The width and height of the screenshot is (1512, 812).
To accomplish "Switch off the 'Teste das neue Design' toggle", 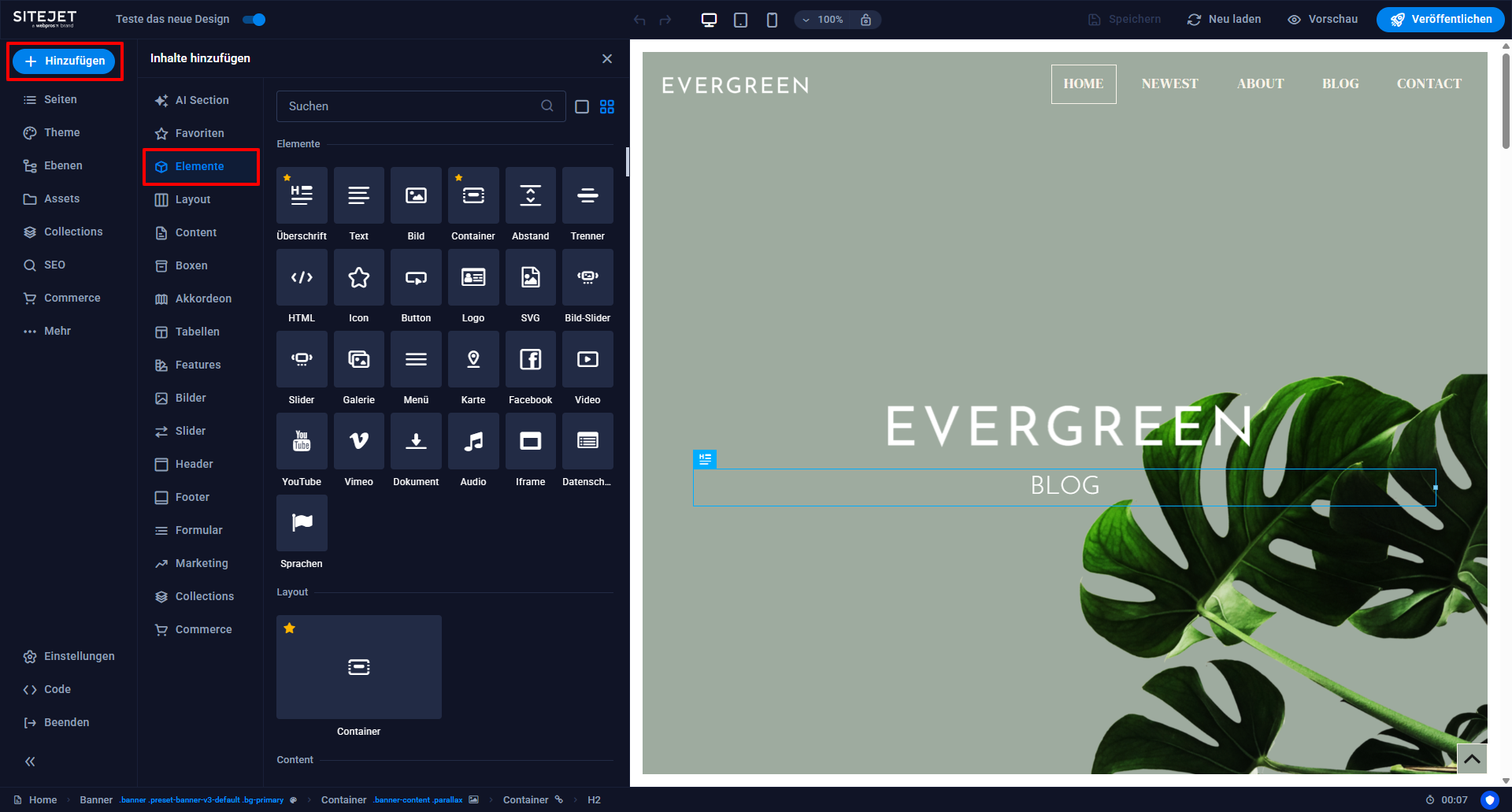I will point(254,20).
